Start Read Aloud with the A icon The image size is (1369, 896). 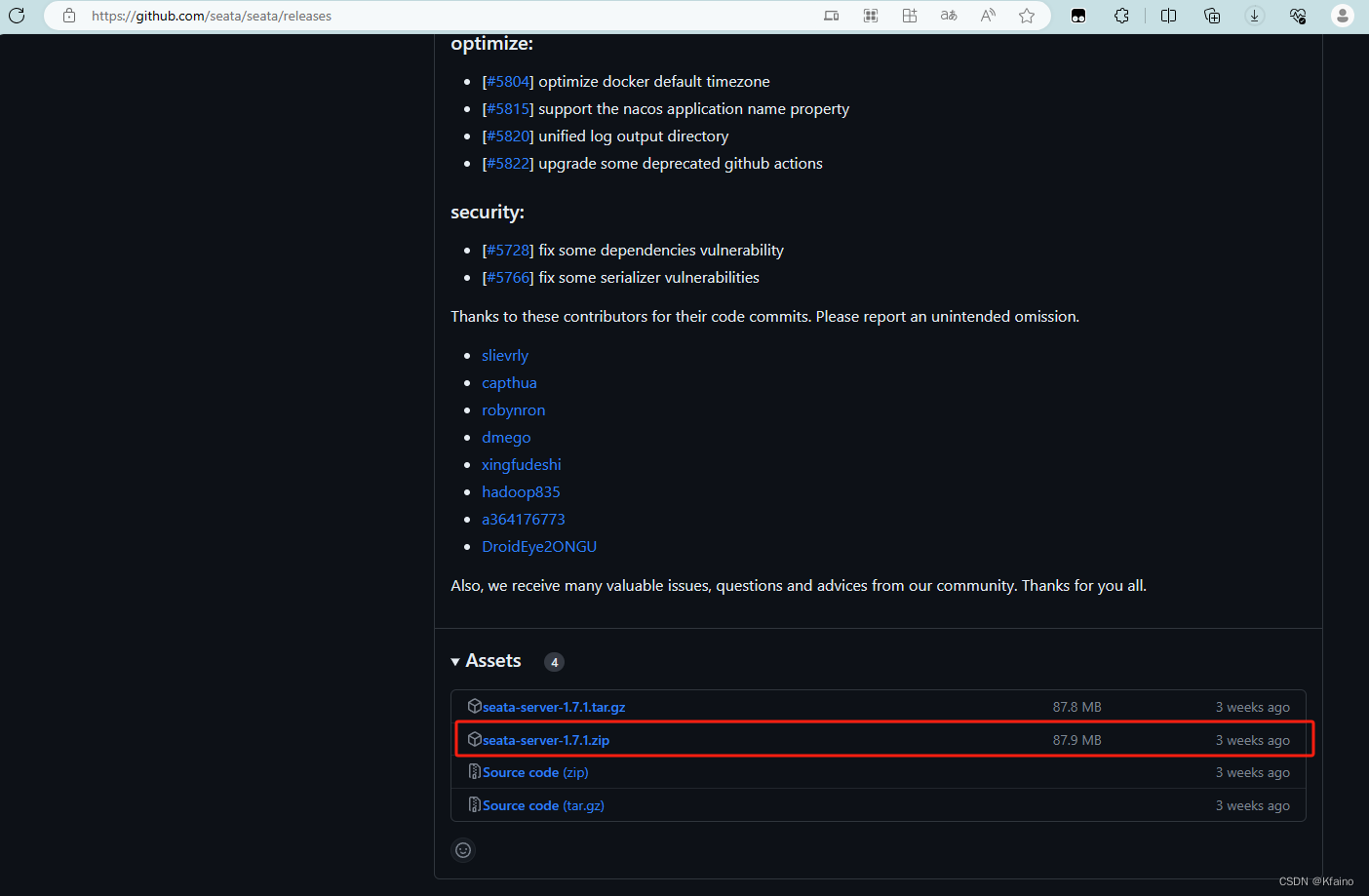pyautogui.click(x=988, y=16)
